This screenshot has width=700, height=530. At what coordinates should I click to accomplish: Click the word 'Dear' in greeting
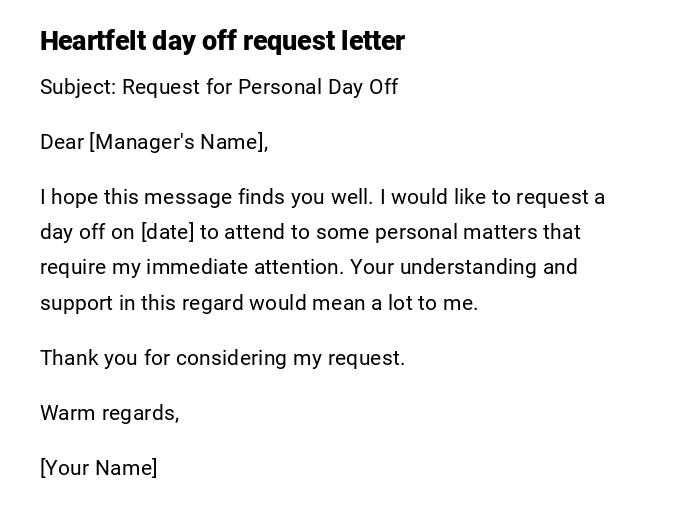pos(61,142)
